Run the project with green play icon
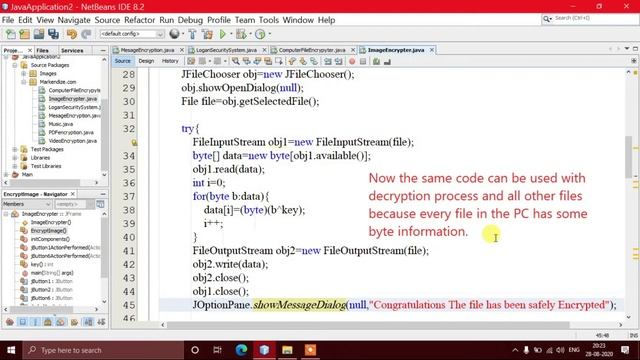 (x=223, y=34)
